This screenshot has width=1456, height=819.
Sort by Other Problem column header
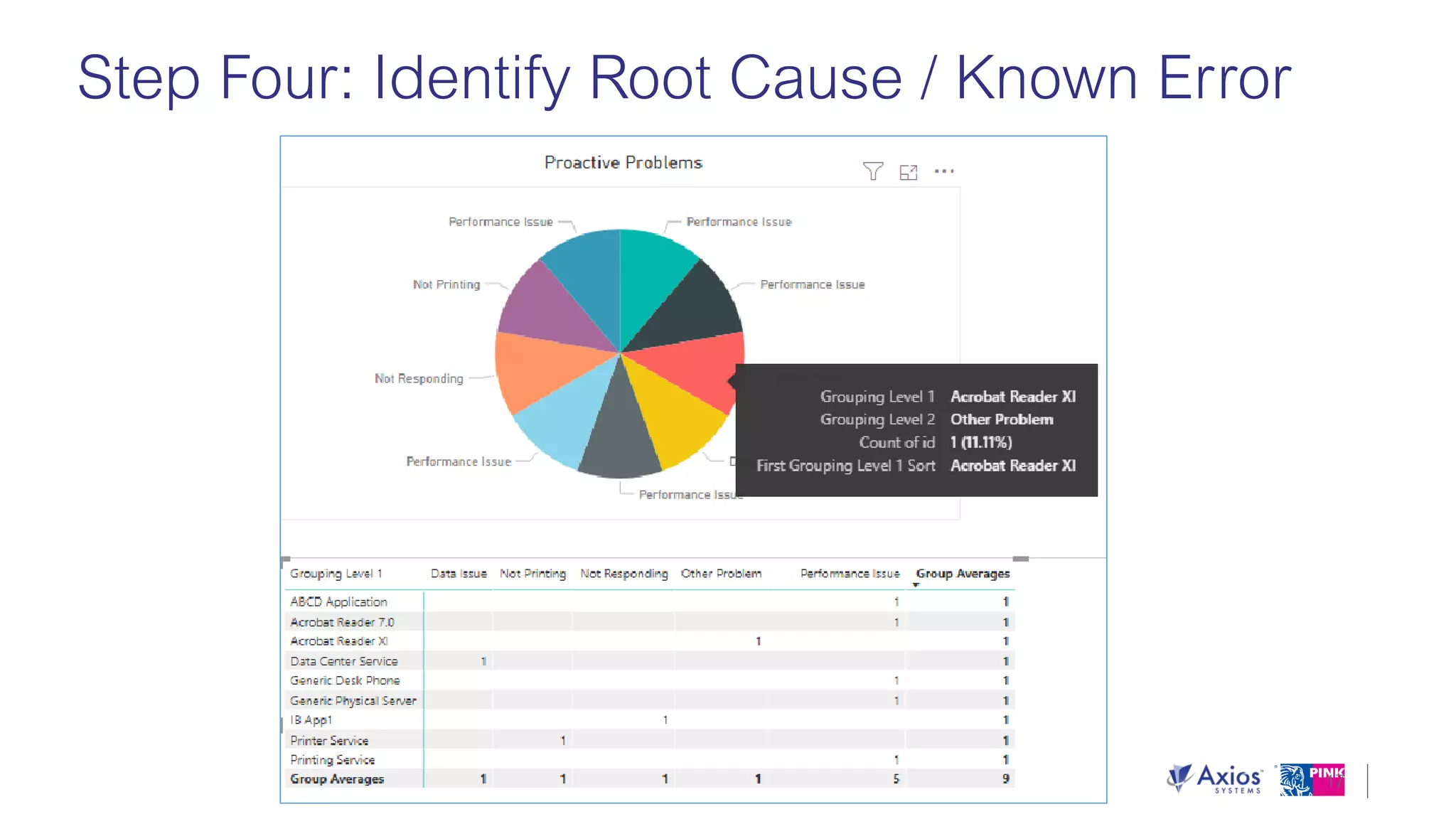(x=720, y=573)
